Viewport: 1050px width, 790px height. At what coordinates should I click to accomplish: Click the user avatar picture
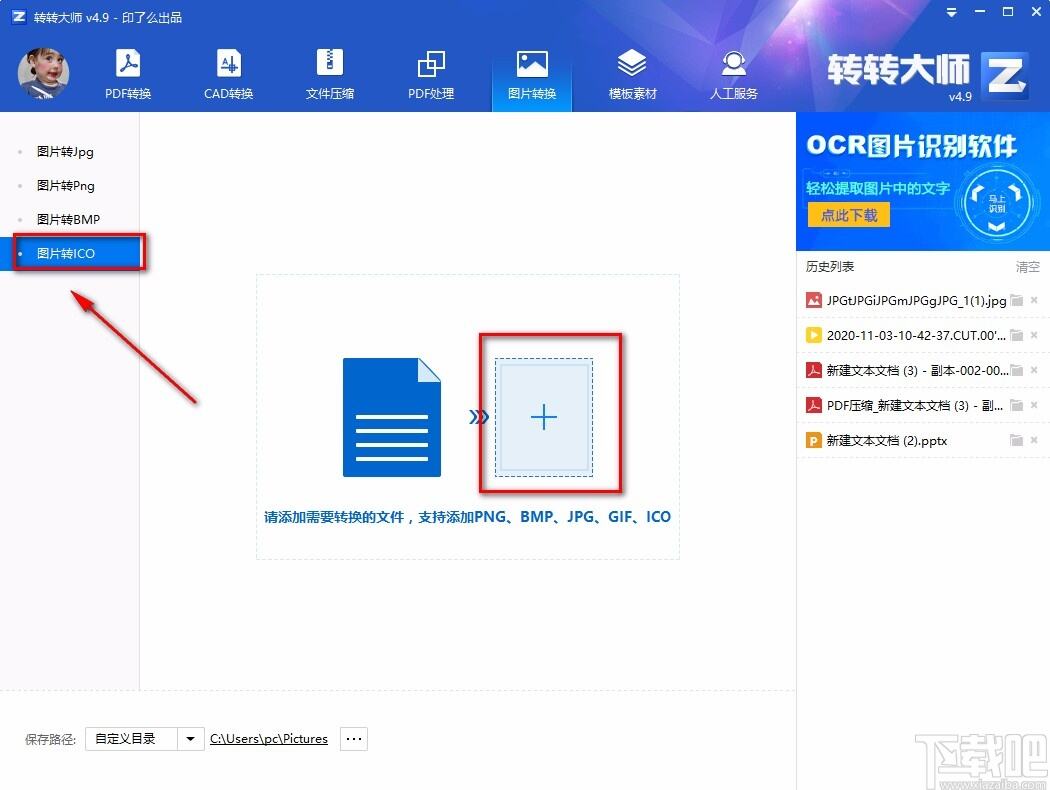[44, 73]
